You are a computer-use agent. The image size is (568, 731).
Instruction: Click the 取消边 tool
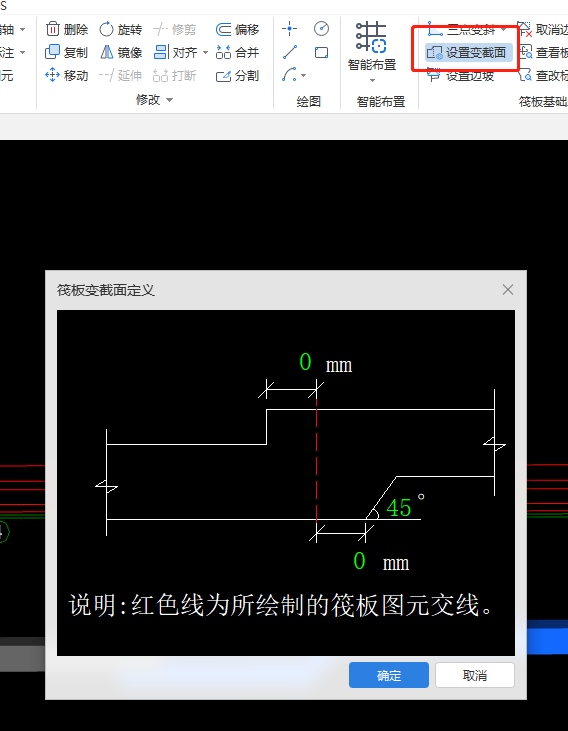[x=543, y=30]
